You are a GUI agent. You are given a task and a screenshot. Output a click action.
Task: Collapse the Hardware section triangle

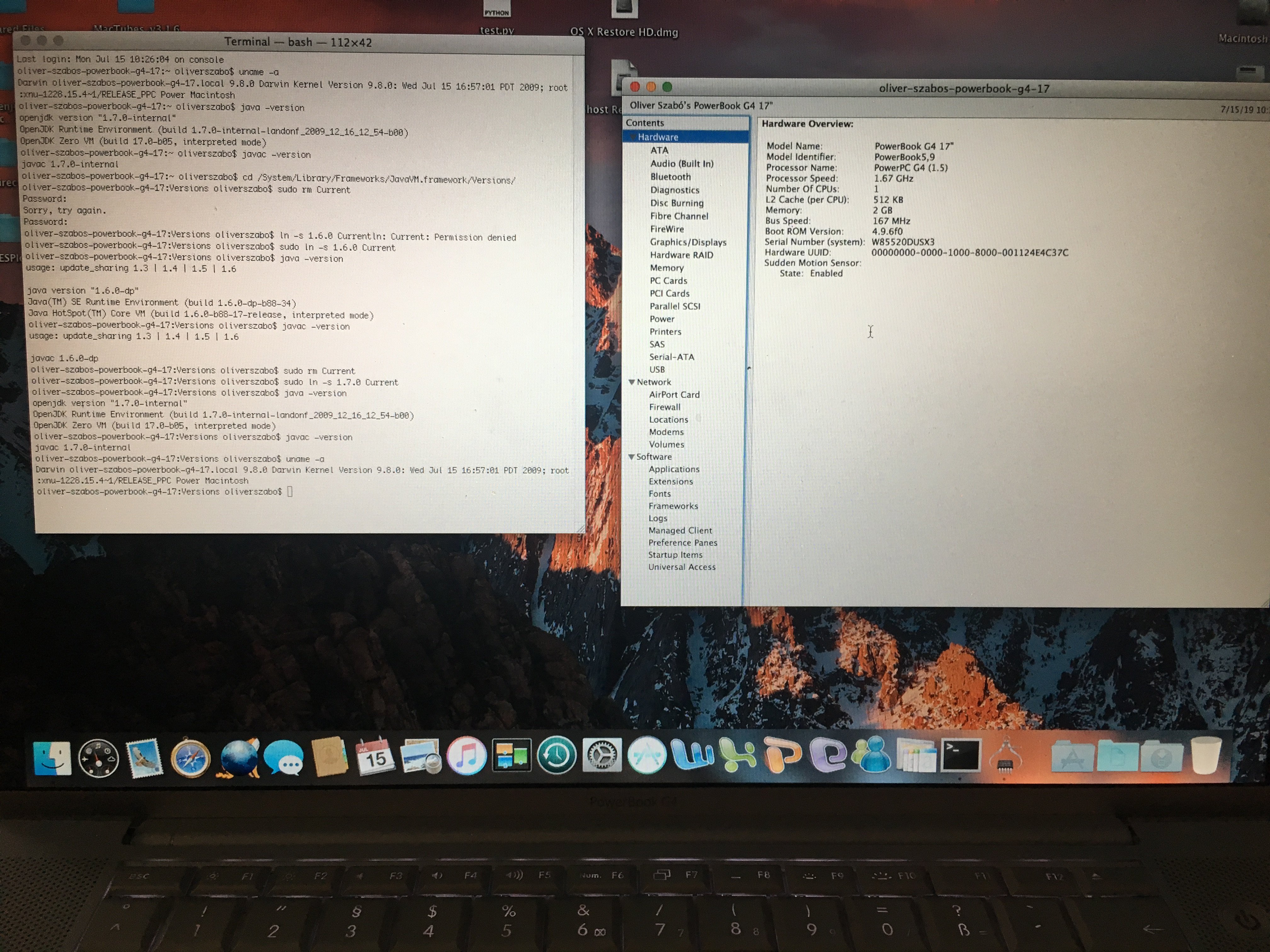click(633, 137)
